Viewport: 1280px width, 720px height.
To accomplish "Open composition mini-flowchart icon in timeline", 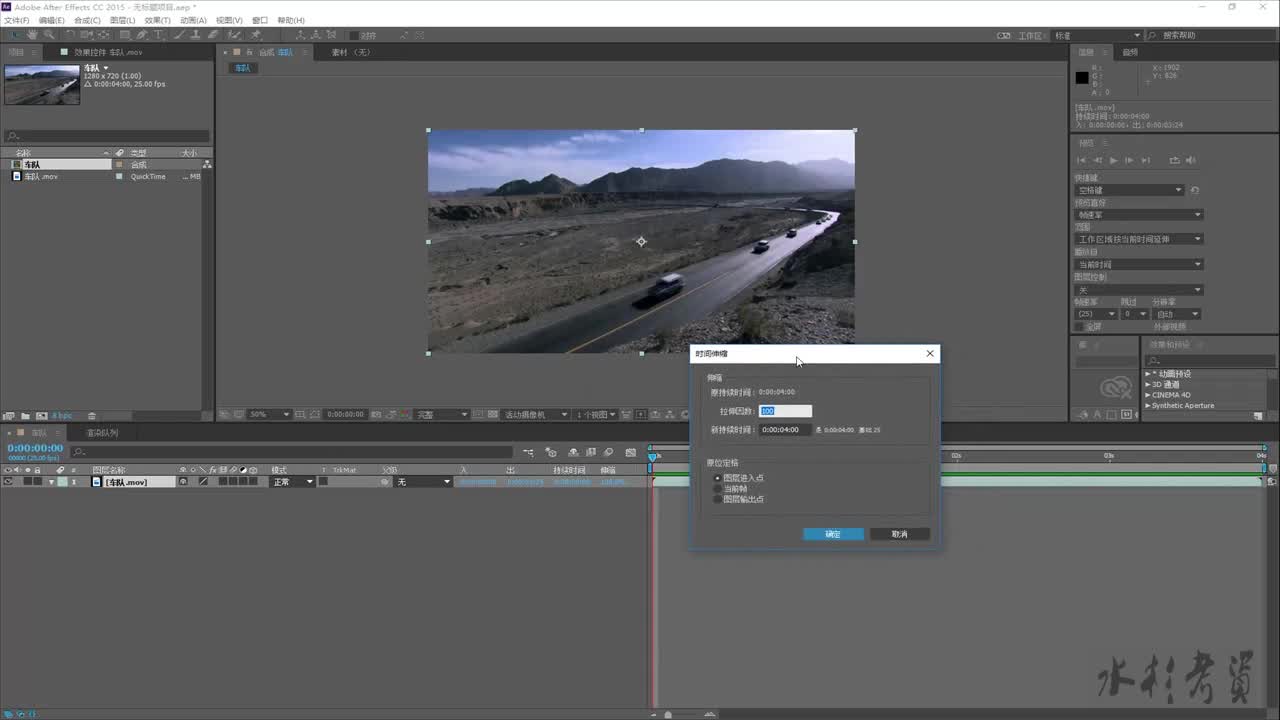I will click(528, 452).
